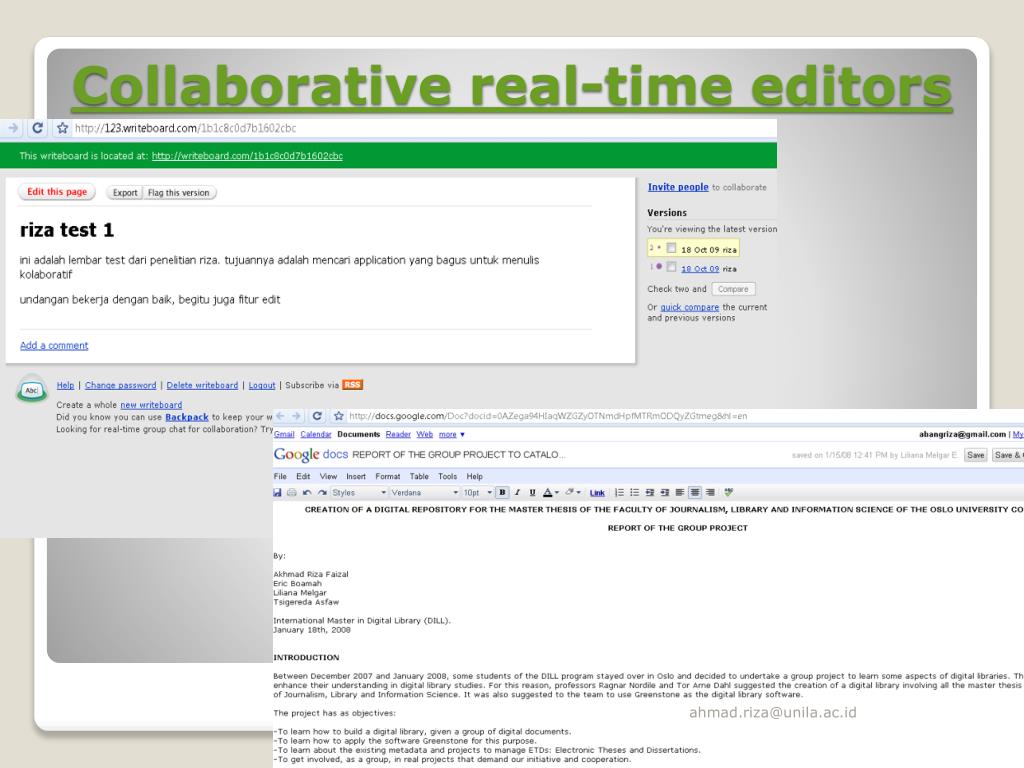Go back in the Google Docs browser

click(280, 416)
